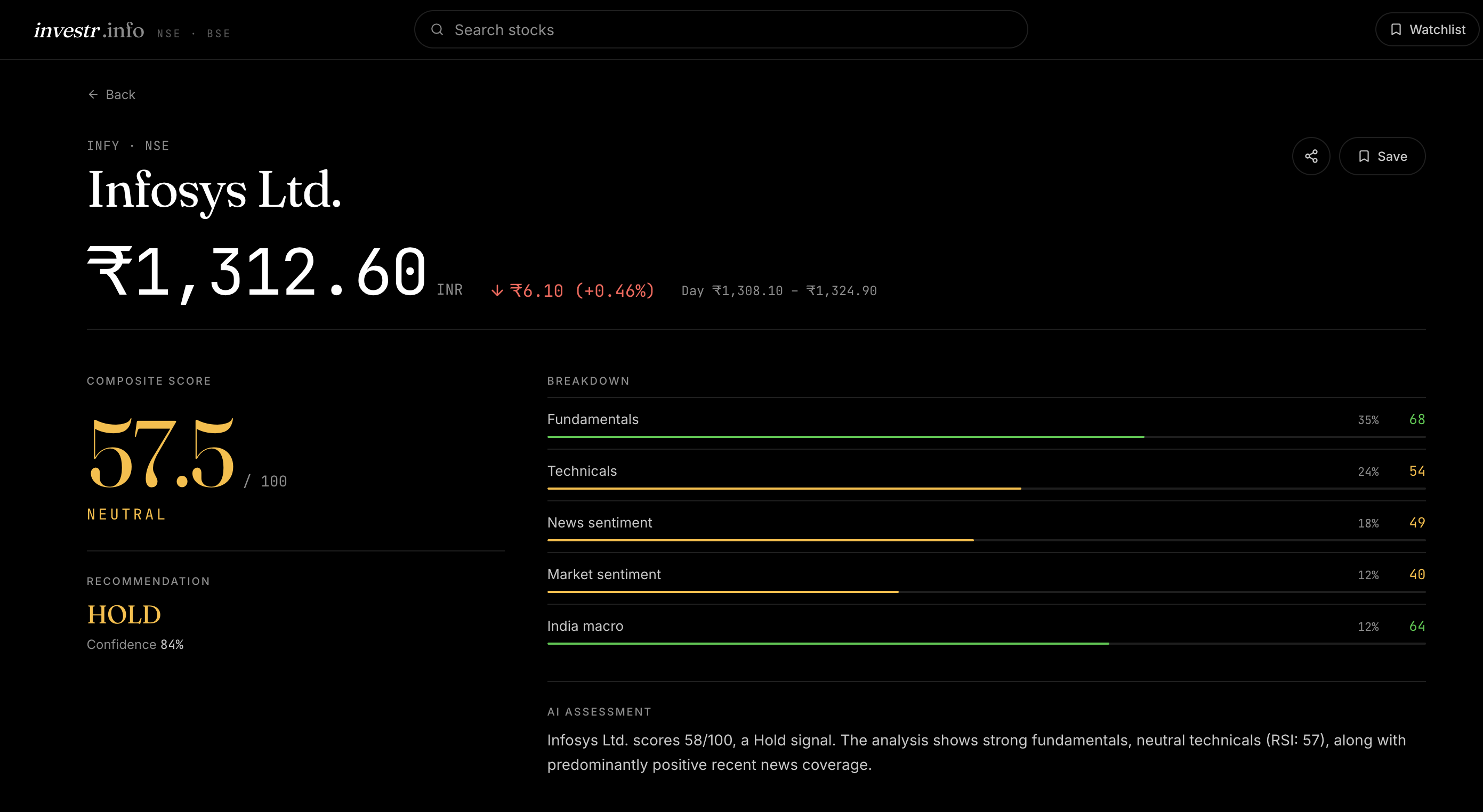Screen dimensions: 1483x812
Task: Click the India macro score 64
Action: (x=1417, y=626)
